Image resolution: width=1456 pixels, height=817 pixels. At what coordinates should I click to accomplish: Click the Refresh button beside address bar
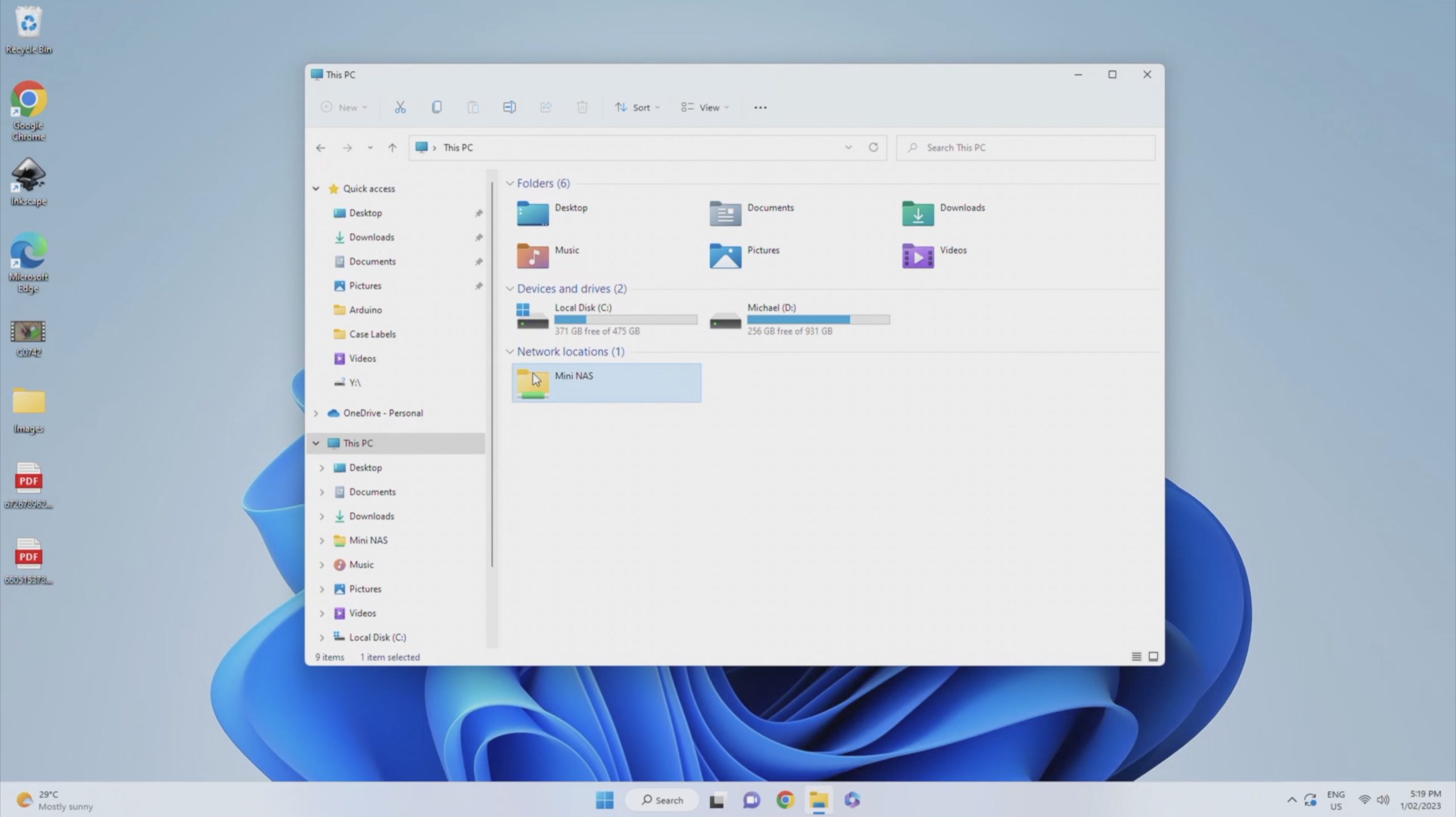(x=873, y=147)
